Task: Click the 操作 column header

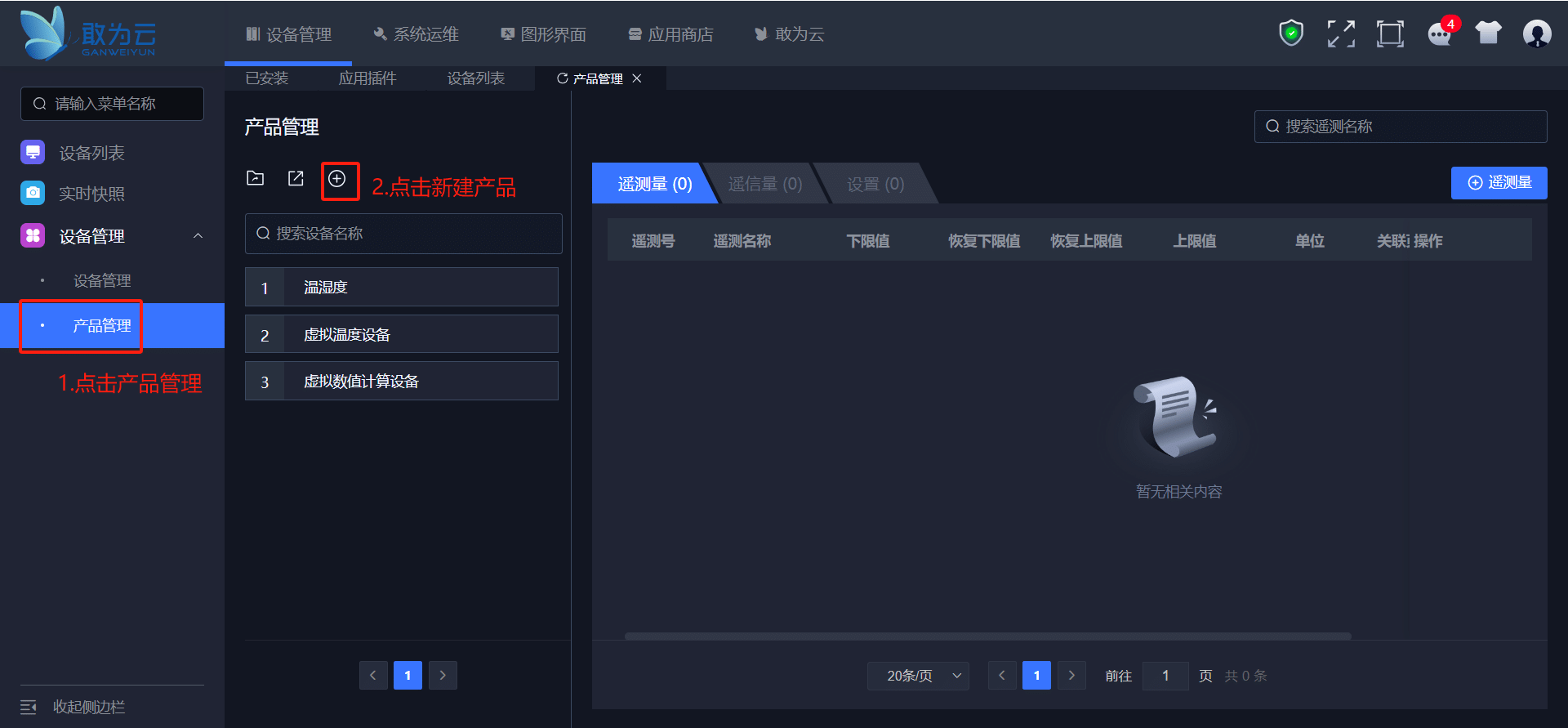Action: [1428, 241]
